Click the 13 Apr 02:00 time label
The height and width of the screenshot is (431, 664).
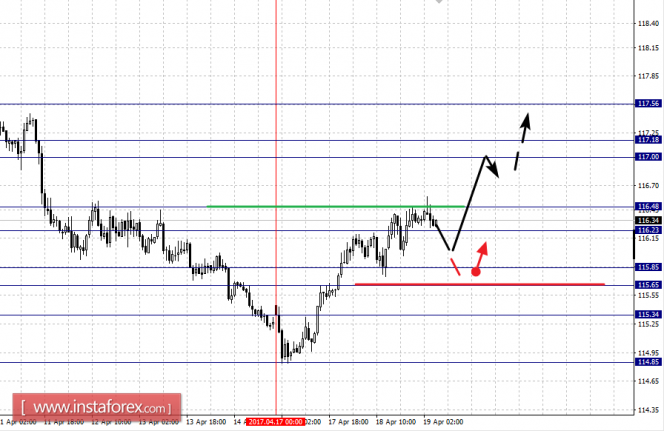point(158,422)
